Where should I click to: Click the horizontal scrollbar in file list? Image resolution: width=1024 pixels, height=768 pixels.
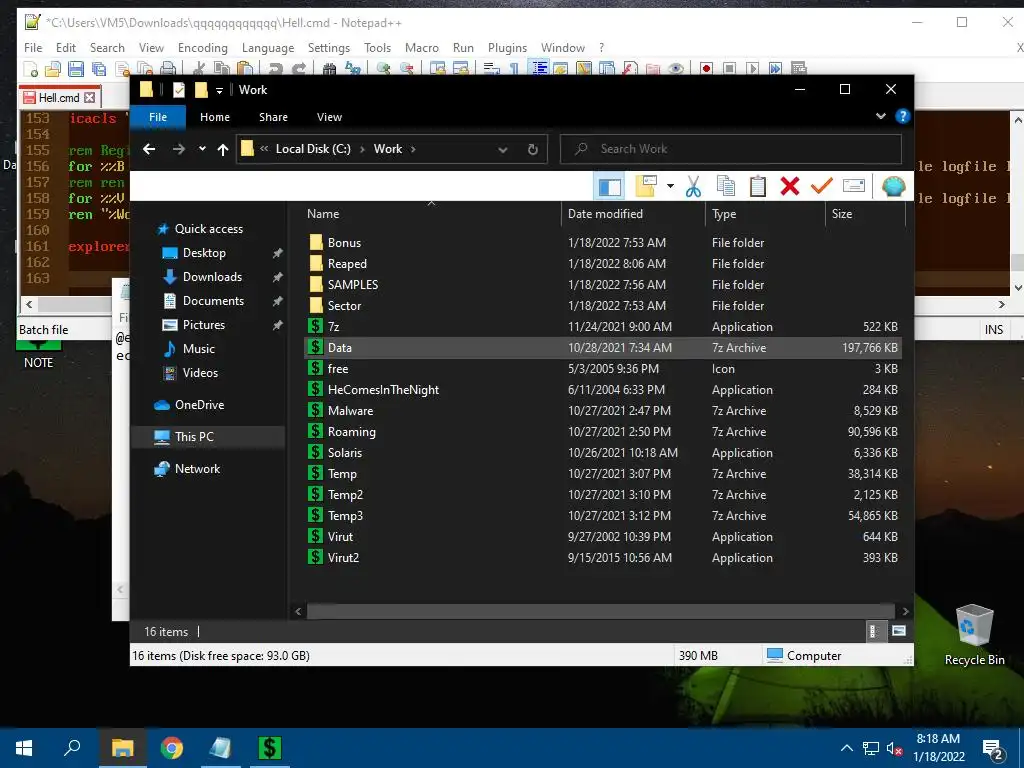[x=600, y=611]
